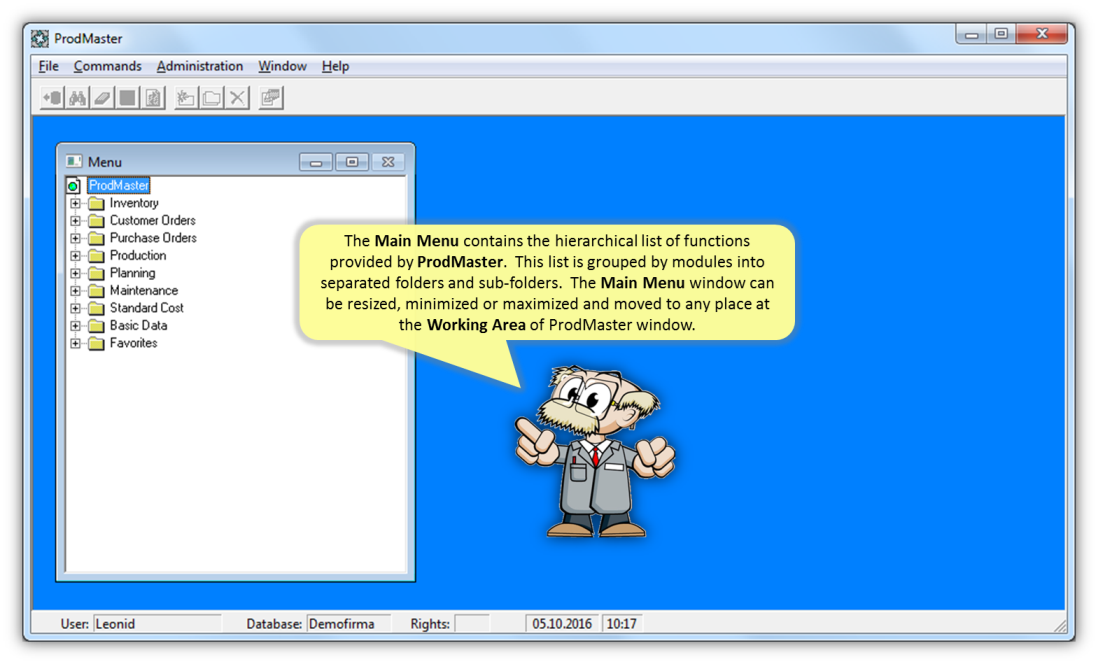Viewport: 1098px width, 664px height.
Task: Expand the Purchase Orders folder node
Action: tap(76, 238)
